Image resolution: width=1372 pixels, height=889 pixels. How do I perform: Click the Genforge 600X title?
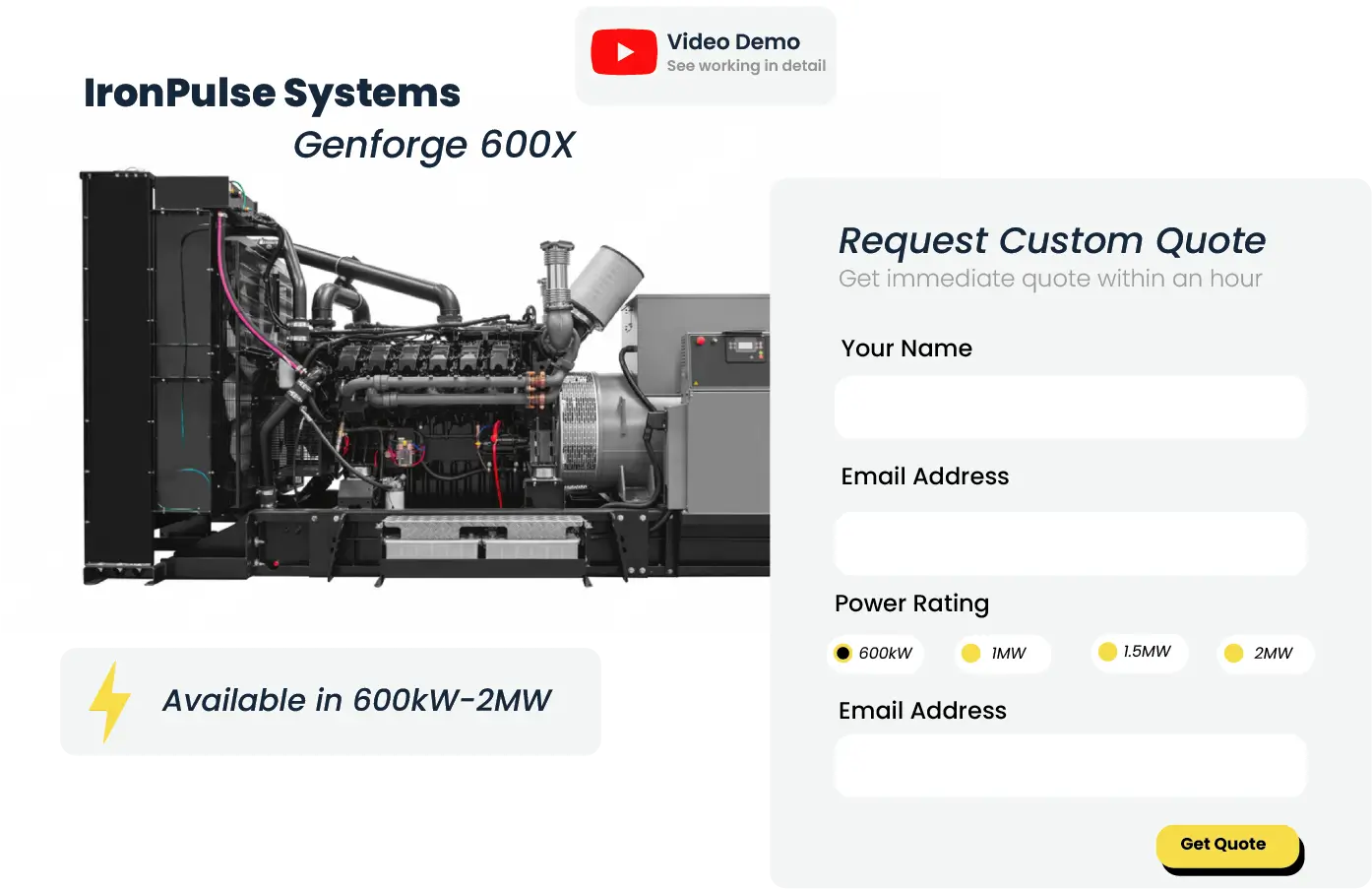coord(433,145)
